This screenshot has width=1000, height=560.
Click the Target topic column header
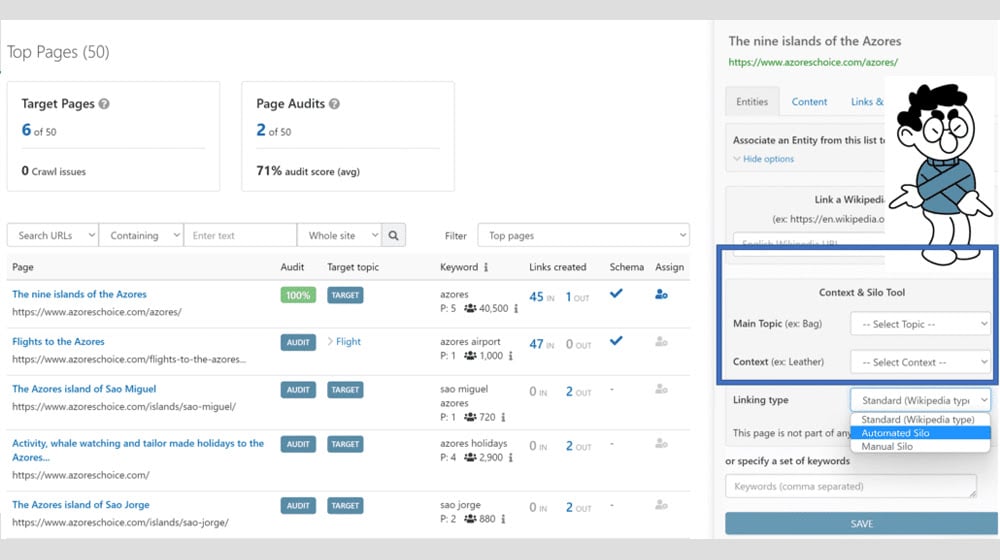(x=353, y=267)
